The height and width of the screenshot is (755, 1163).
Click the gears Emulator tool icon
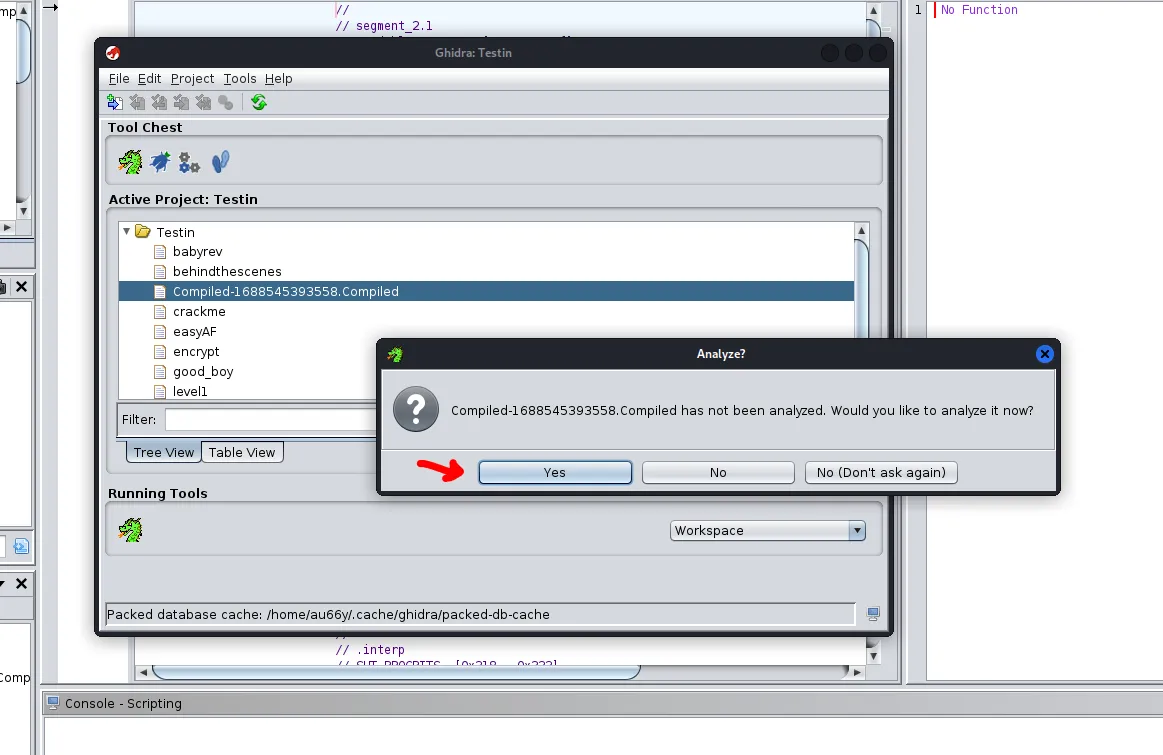click(189, 162)
